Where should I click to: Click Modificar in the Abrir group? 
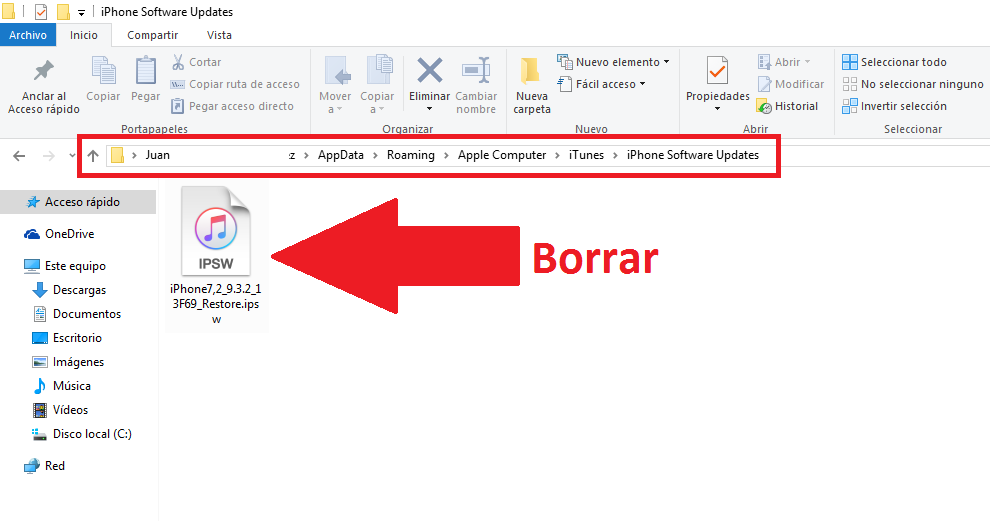pyautogui.click(x=790, y=84)
